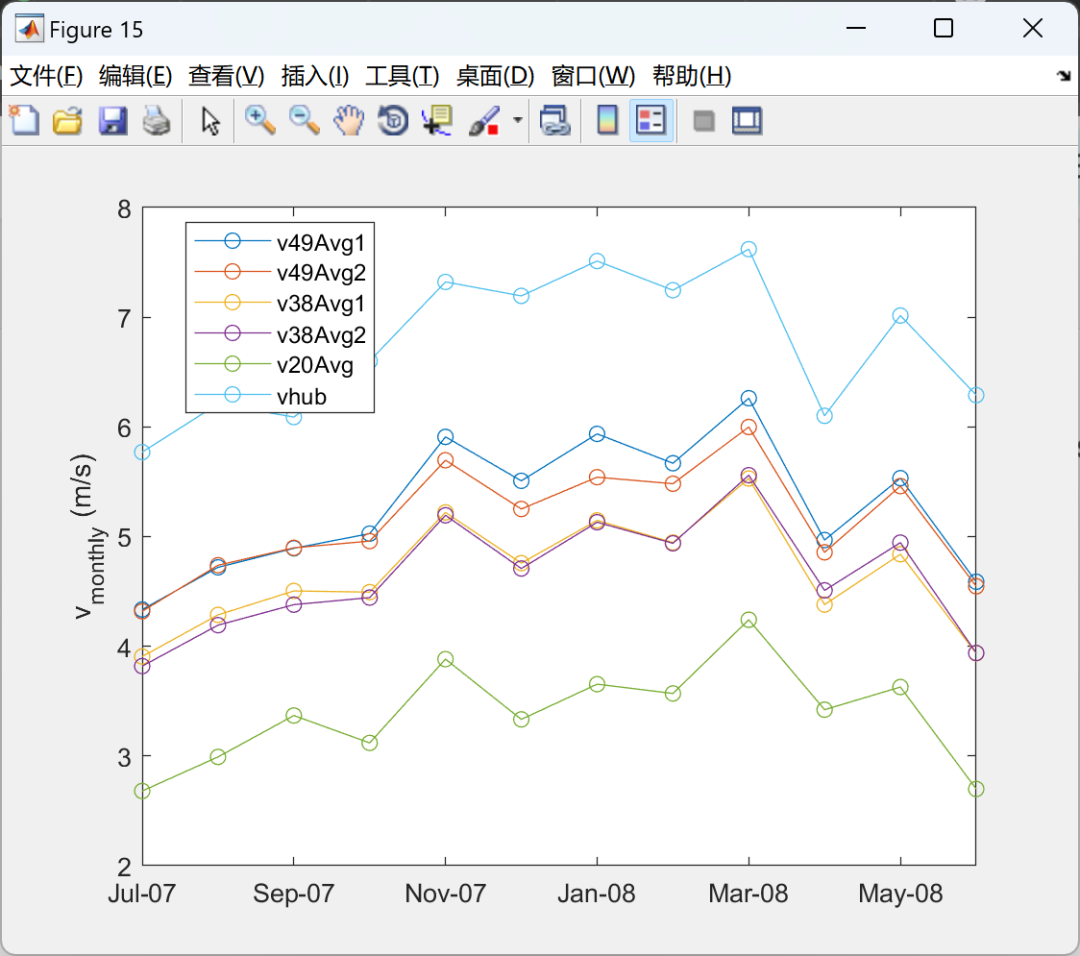Show Plot Tools and dock figure

click(x=747, y=121)
